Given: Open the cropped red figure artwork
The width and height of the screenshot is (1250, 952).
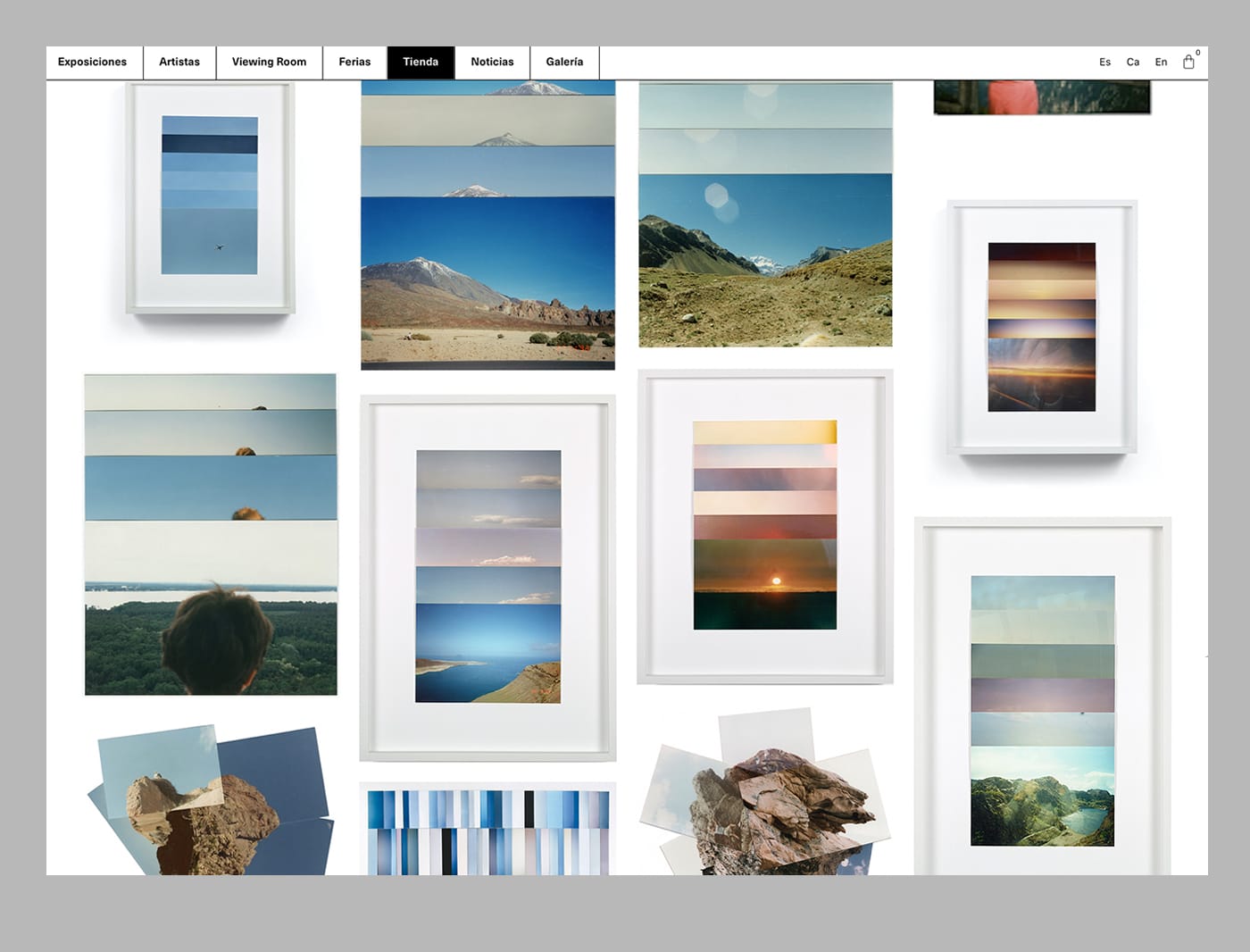Looking at the screenshot, I should [1042, 97].
